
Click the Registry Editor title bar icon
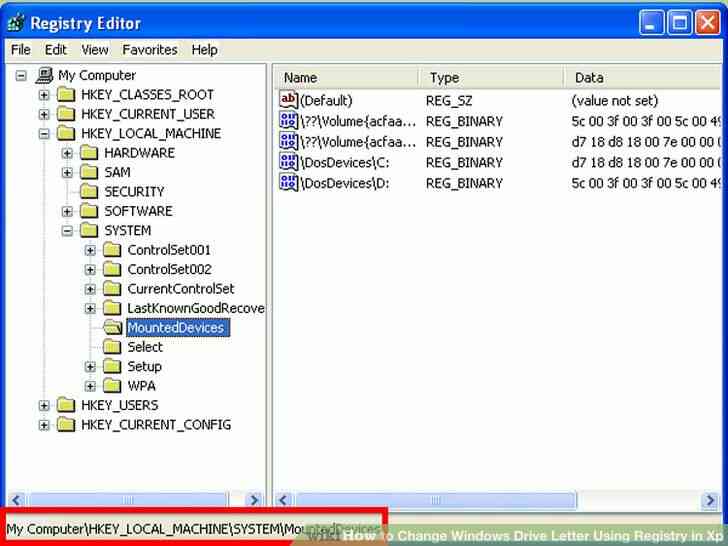click(x=15, y=23)
